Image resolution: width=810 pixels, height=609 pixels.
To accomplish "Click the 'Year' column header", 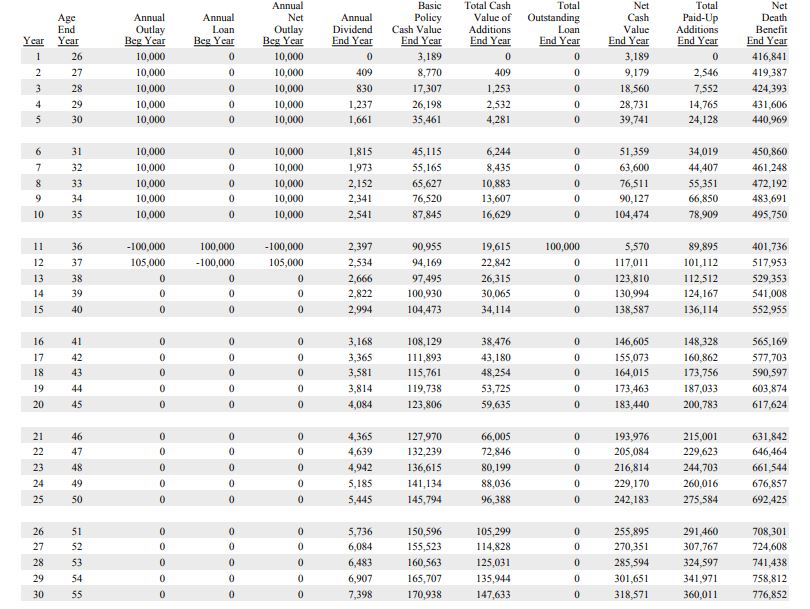I will (33, 41).
